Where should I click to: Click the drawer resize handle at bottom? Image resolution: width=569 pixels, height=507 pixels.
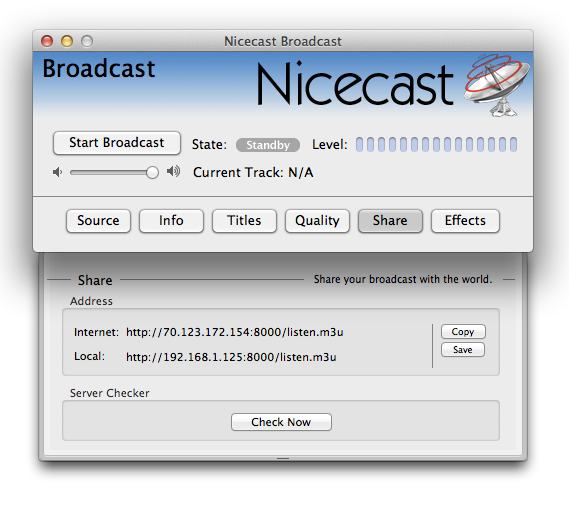tap(283, 459)
